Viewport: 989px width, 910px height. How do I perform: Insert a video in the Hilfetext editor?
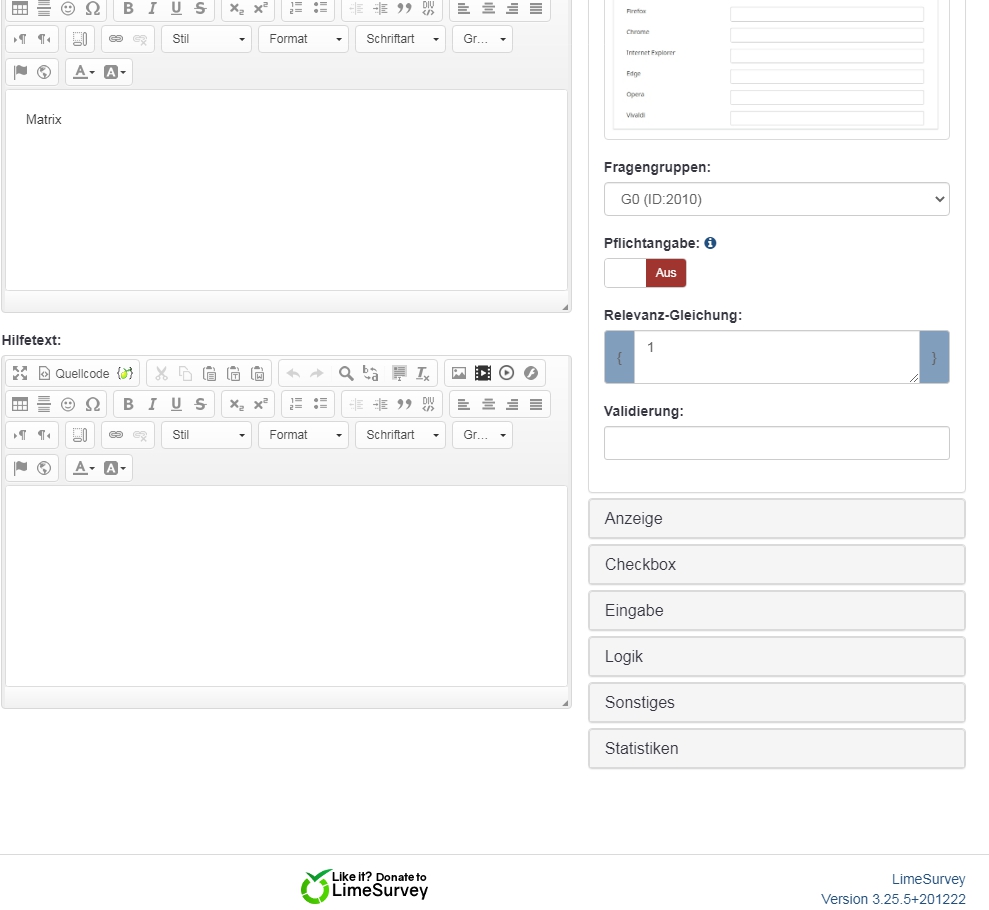(x=483, y=373)
